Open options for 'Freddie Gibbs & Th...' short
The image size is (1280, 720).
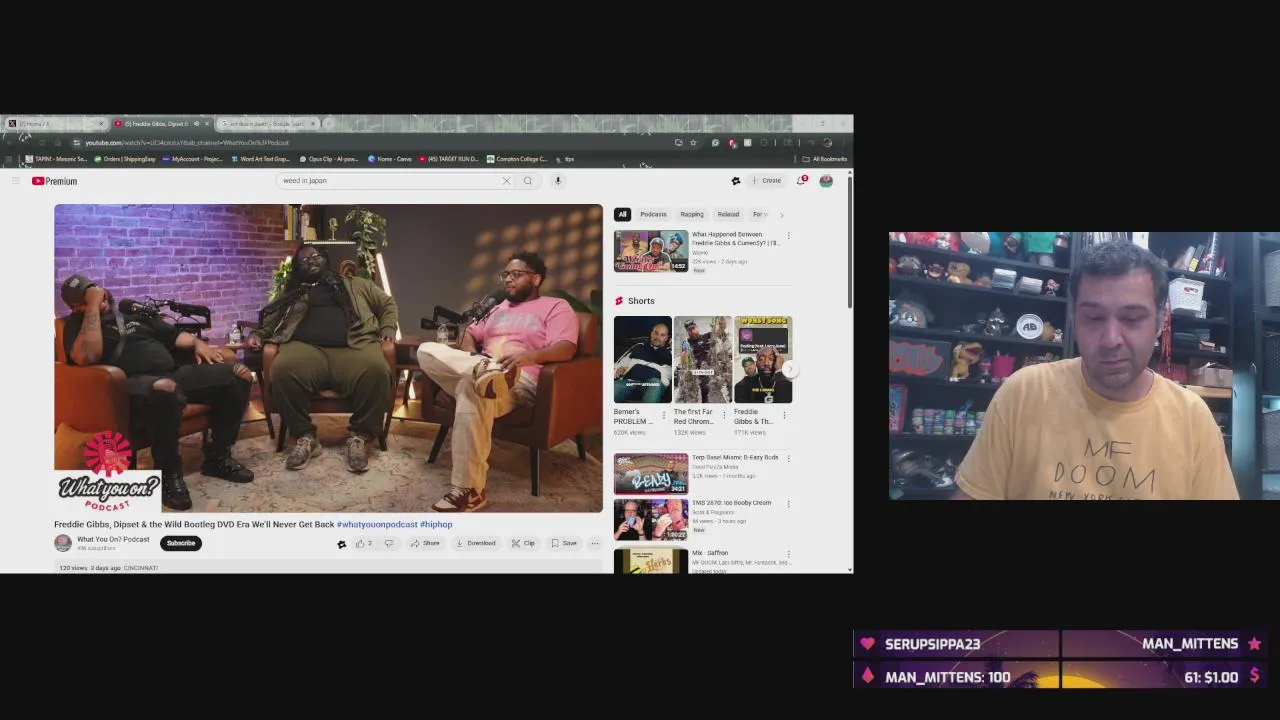click(784, 415)
